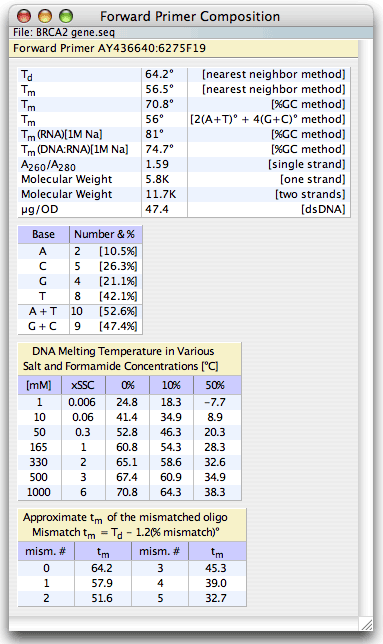This screenshot has width=383, height=644.
Task: Select the Tm (DNA:RNA)[1M Na] row label
Action: 74,150
